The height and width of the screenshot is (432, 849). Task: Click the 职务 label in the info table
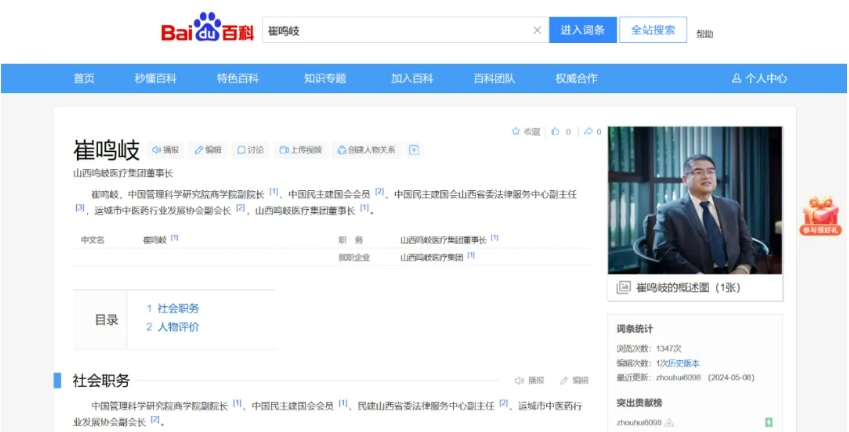(x=351, y=240)
